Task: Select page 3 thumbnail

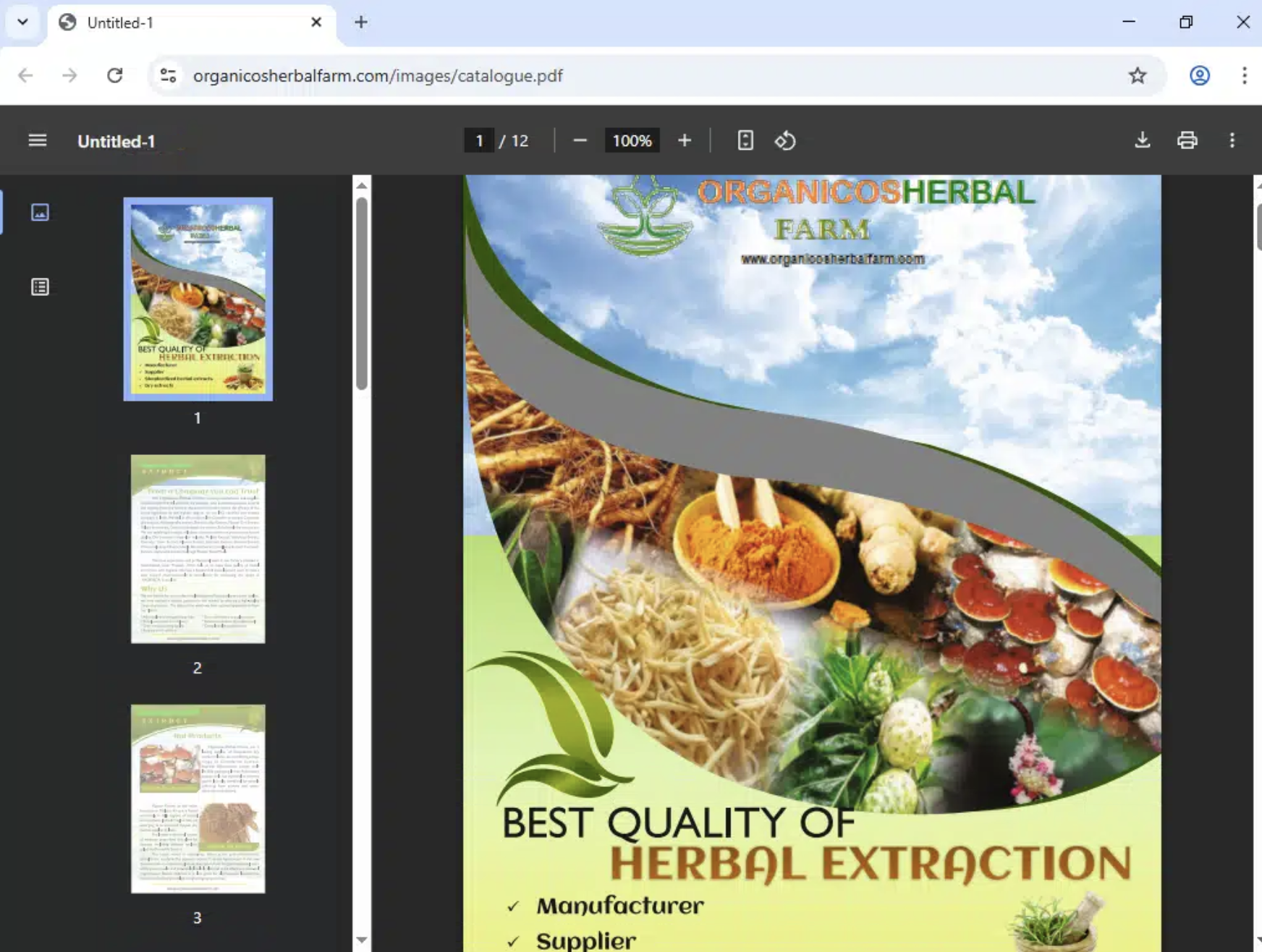Action: pyautogui.click(x=198, y=799)
